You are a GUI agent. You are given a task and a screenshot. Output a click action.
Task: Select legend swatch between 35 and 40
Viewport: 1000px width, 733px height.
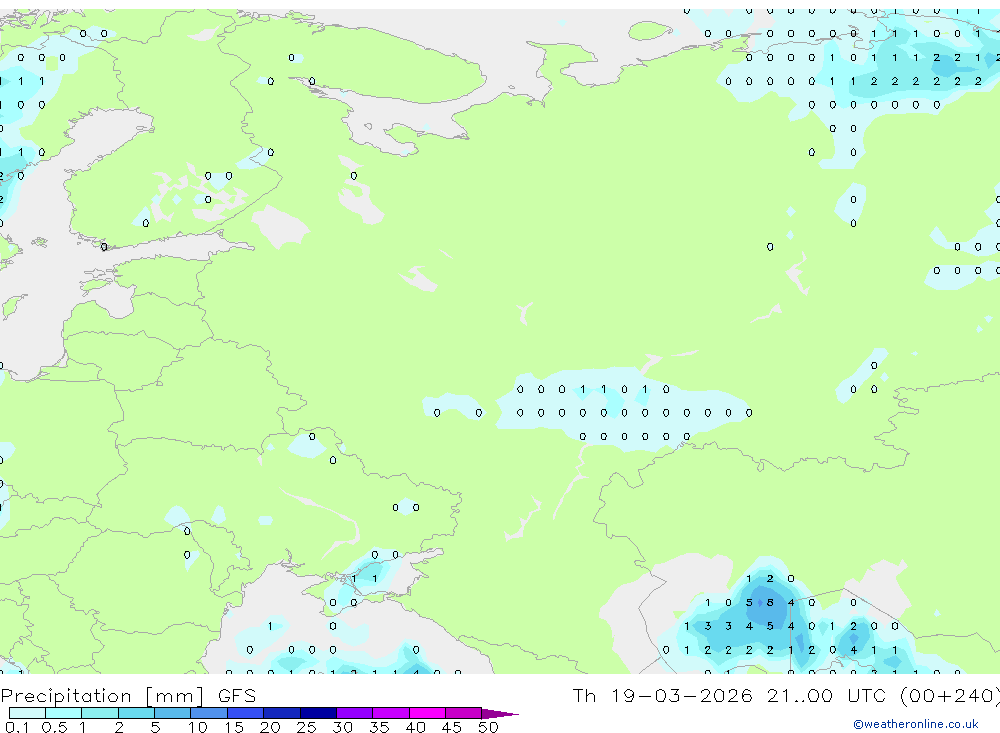click(391, 713)
